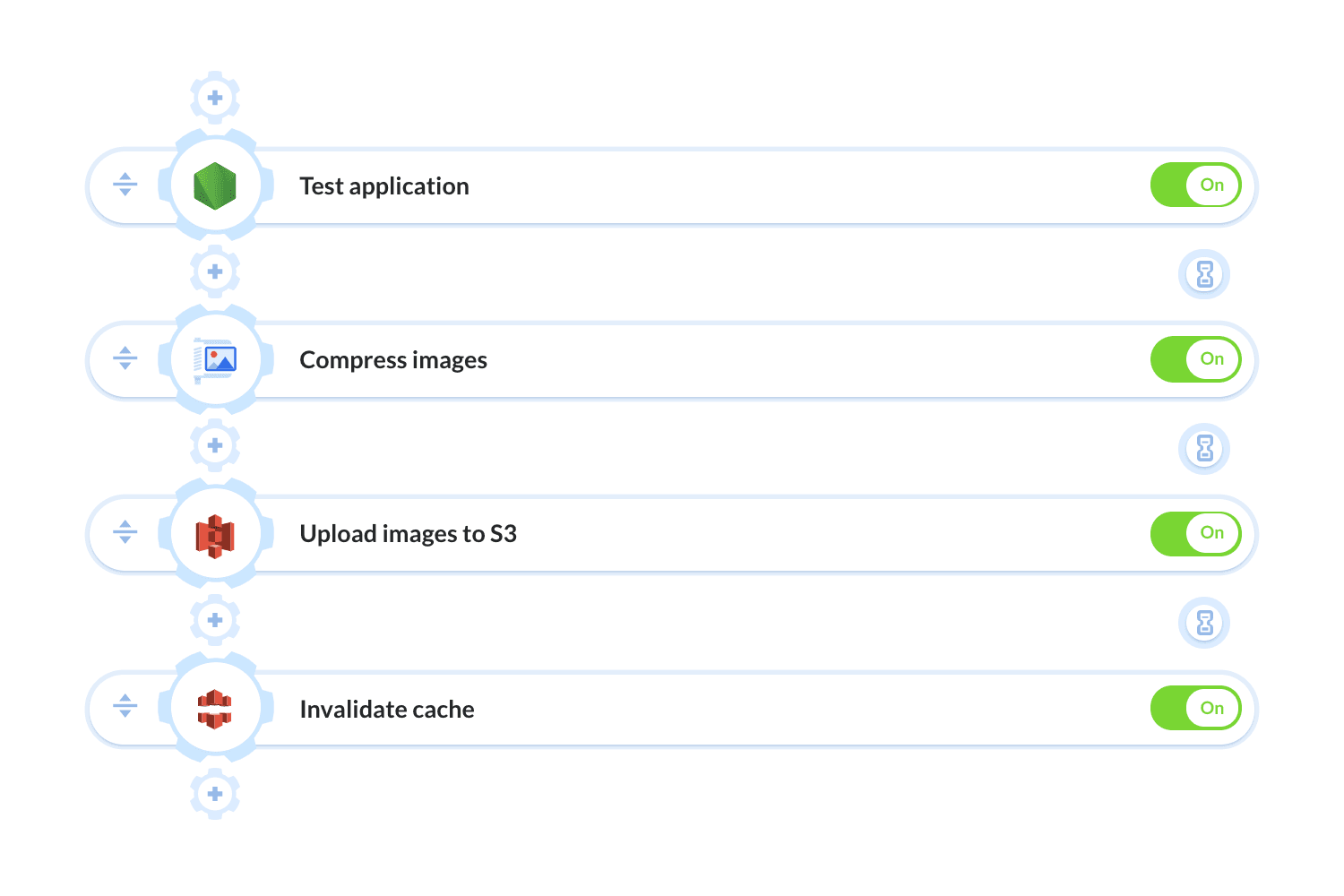Viewport: 1344px width, 896px height.
Task: Click reorder arrows for Invalidate cache
Action: click(125, 706)
